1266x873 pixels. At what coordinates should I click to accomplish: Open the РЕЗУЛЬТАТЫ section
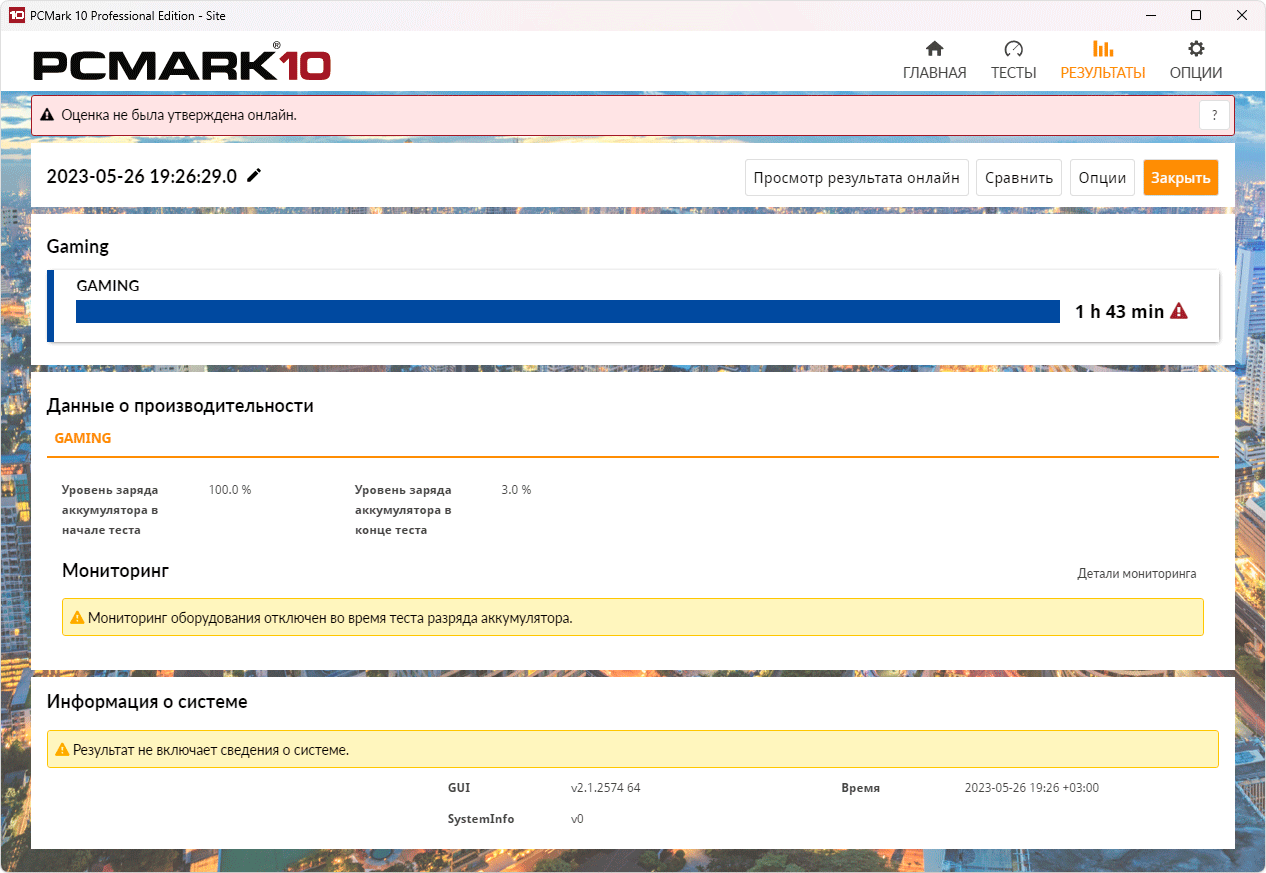click(1103, 61)
